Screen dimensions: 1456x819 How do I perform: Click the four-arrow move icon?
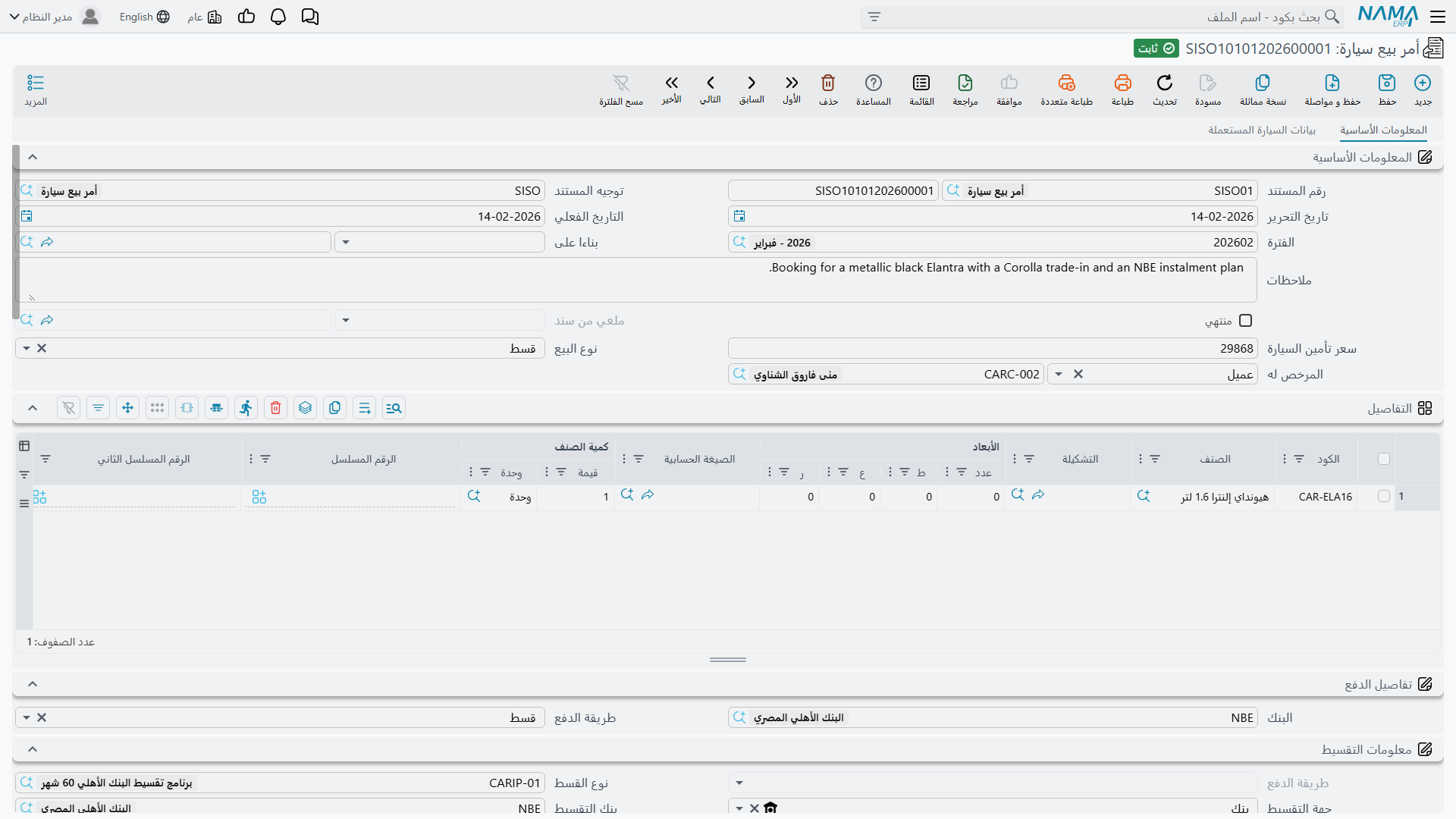(127, 408)
